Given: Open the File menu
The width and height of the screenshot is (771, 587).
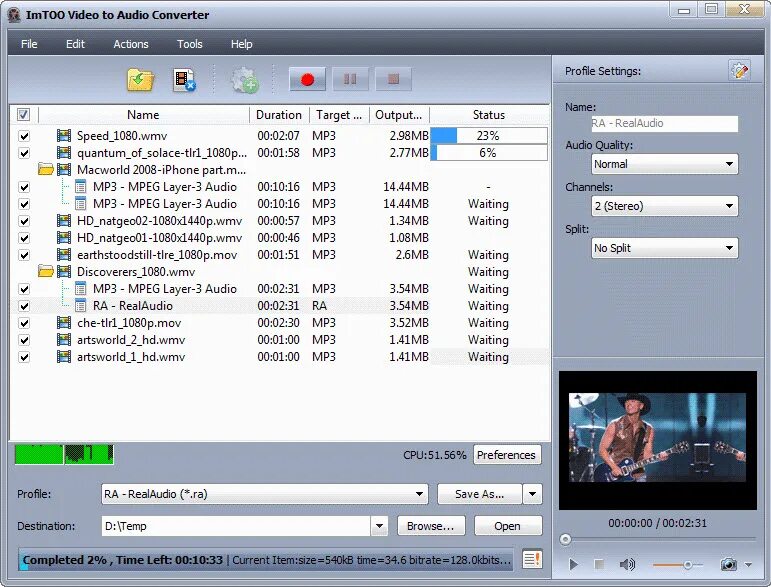Looking at the screenshot, I should [x=29, y=44].
